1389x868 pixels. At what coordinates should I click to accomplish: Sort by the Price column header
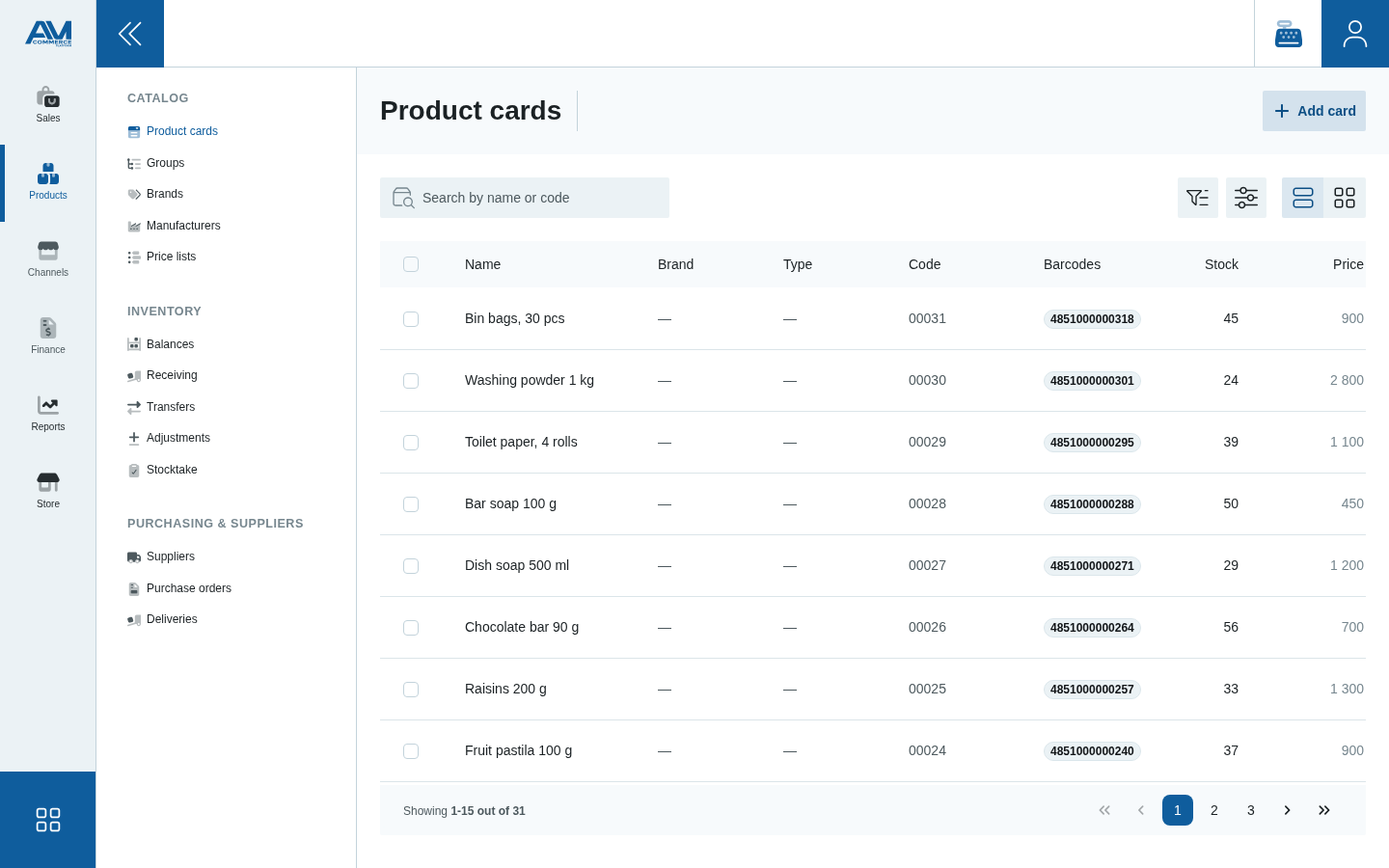[x=1348, y=264]
